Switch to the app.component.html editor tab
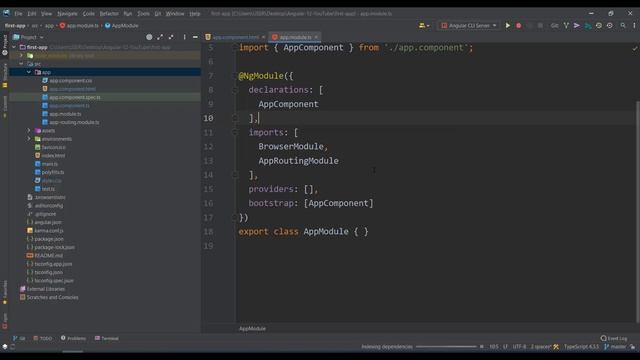This screenshot has width=640, height=360. click(x=236, y=37)
